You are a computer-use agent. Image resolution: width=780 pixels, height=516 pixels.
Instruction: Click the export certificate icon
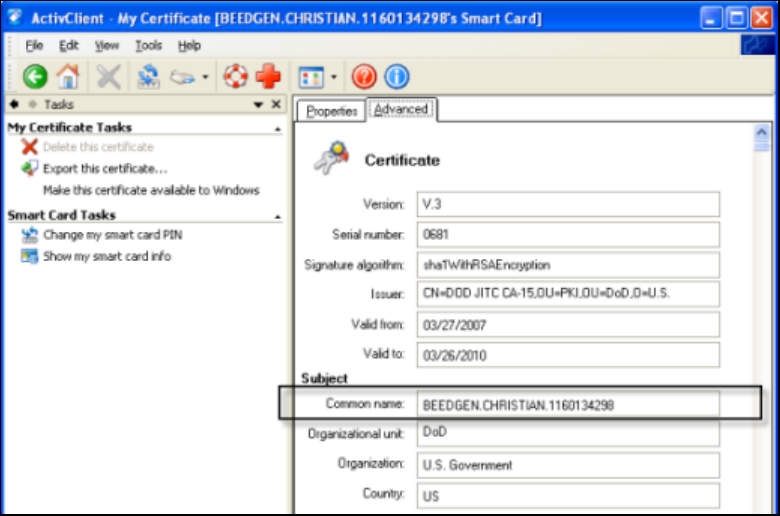29,169
